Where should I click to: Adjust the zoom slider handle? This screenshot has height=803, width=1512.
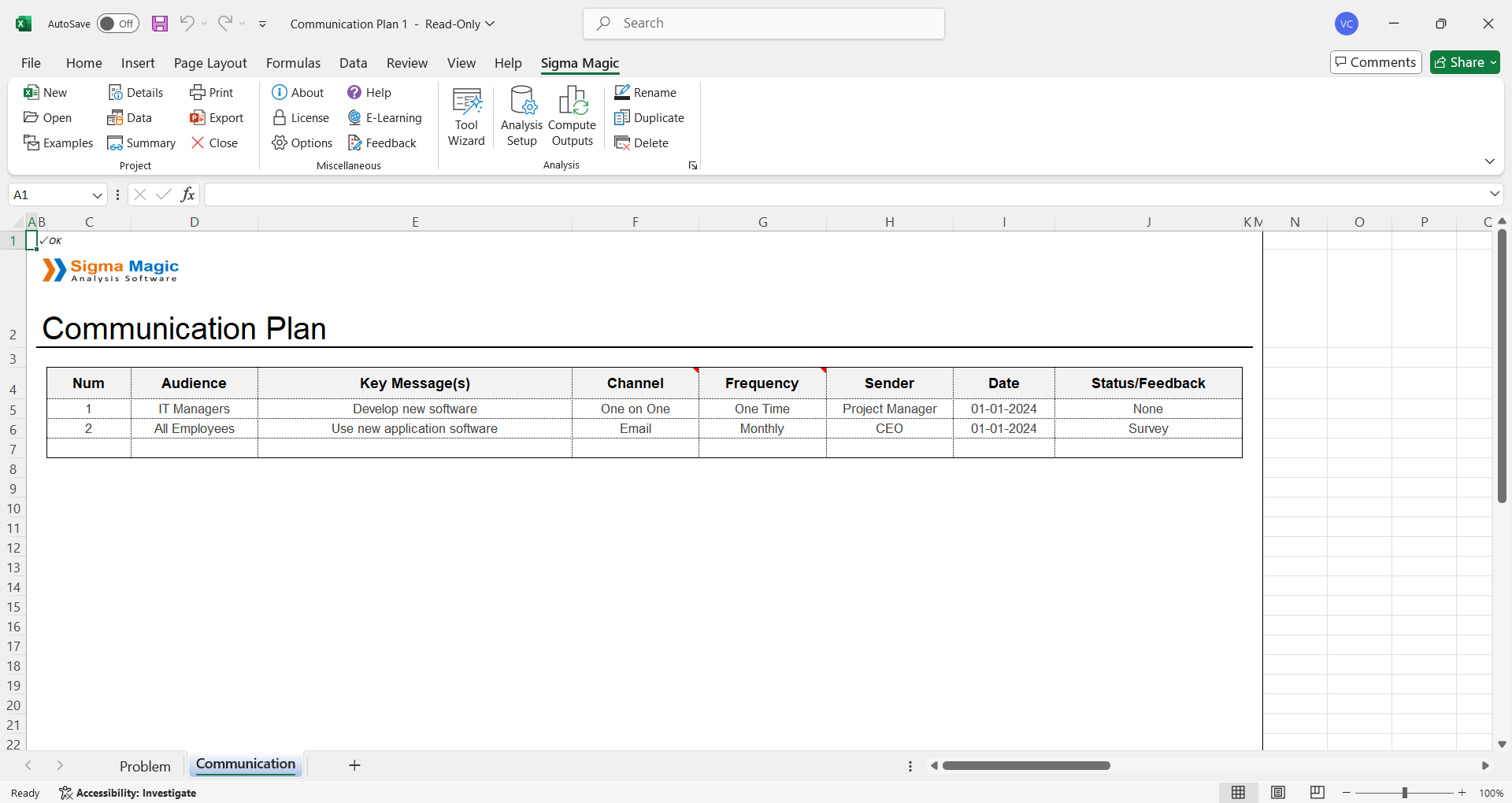(1404, 793)
